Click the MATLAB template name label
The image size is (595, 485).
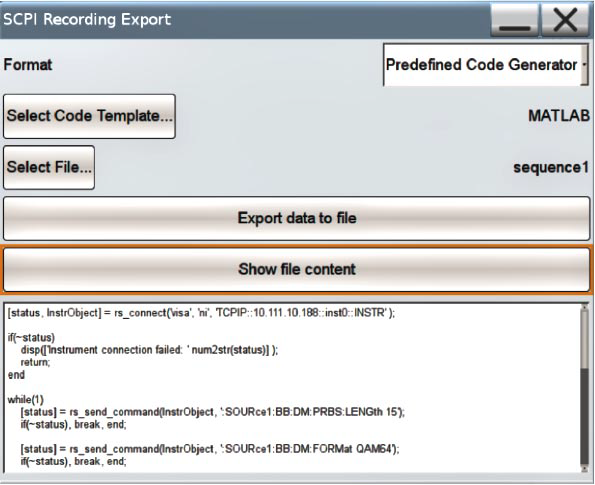click(559, 116)
